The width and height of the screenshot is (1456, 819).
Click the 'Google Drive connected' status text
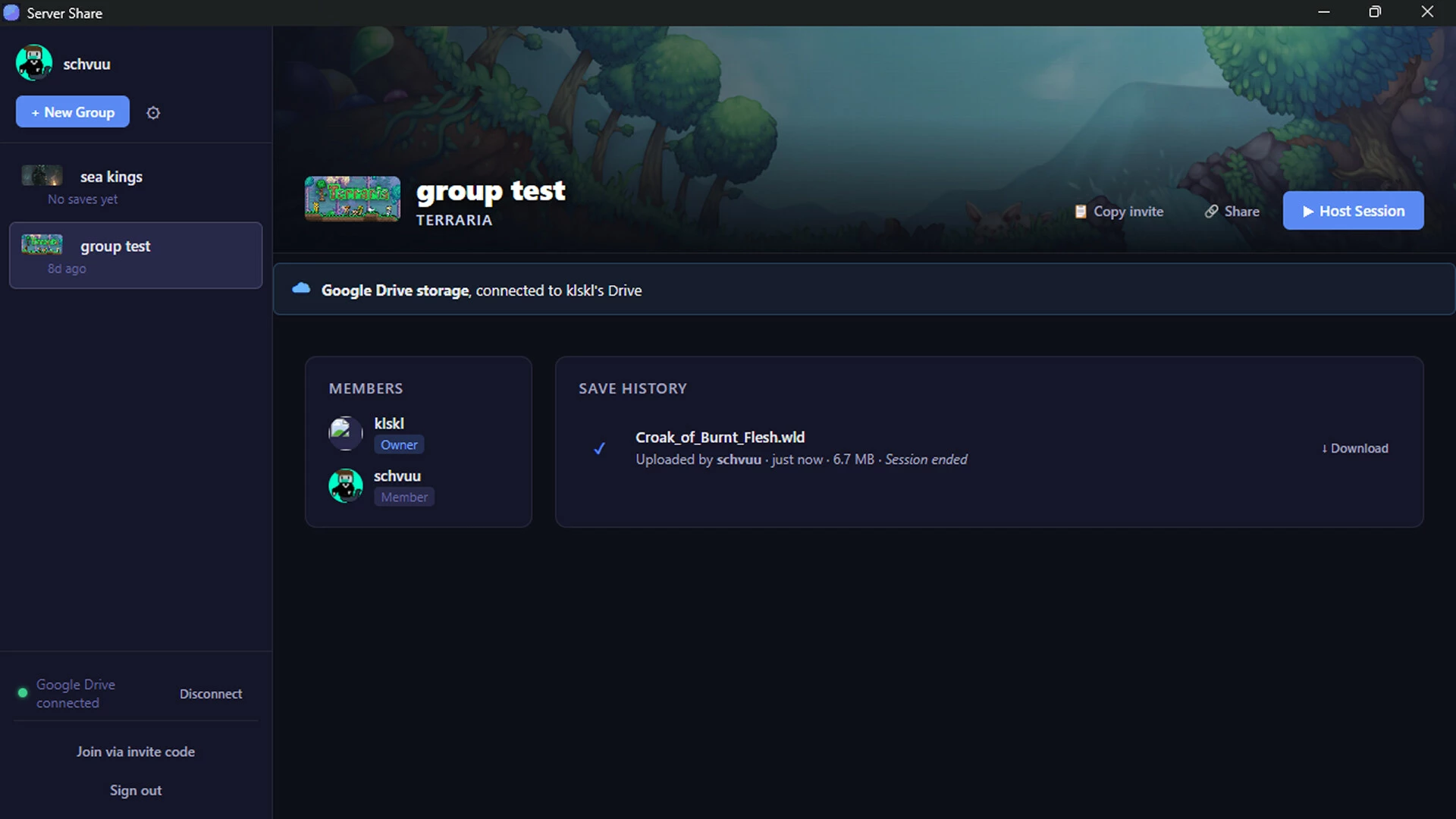[x=76, y=694]
